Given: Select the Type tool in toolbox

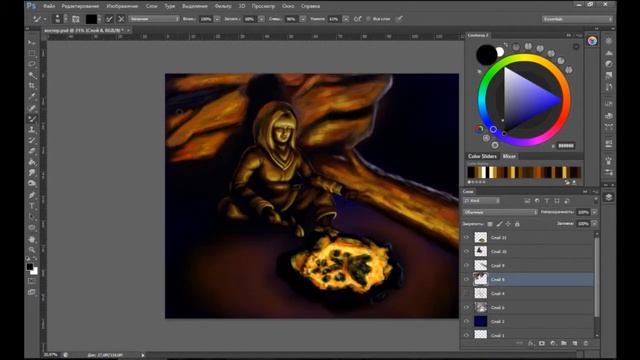Looking at the screenshot, I should click(32, 206).
